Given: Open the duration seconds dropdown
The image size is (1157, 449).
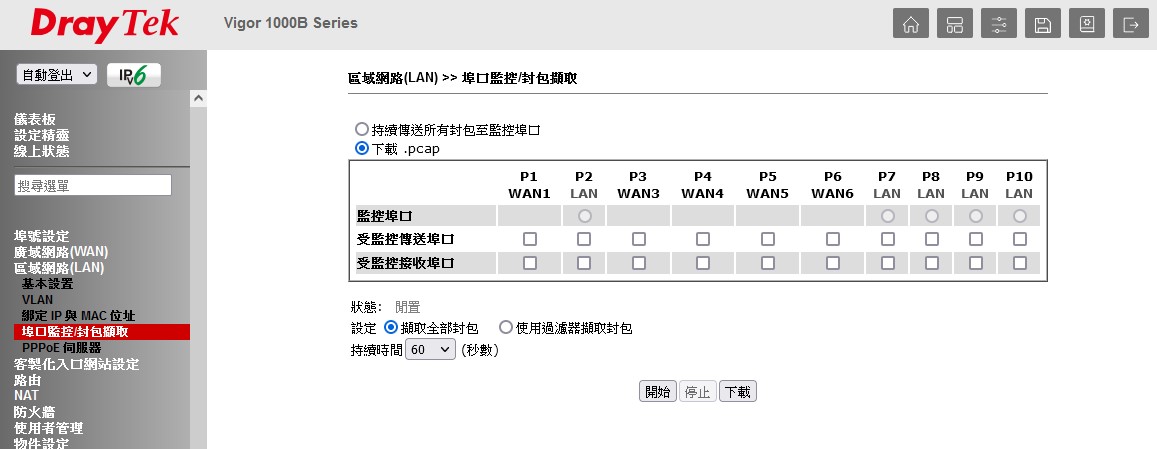Looking at the screenshot, I should (x=430, y=350).
